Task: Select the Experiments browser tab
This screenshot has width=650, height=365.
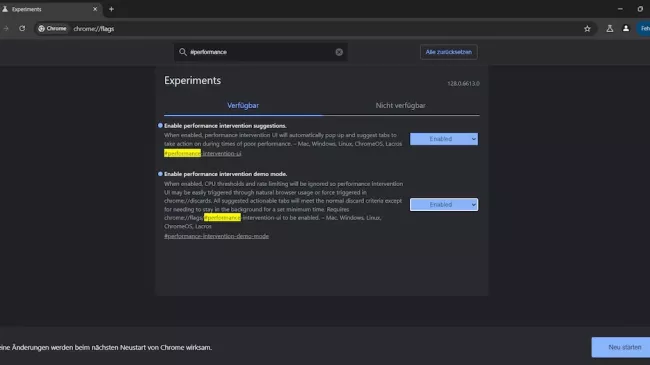Action: coord(50,9)
